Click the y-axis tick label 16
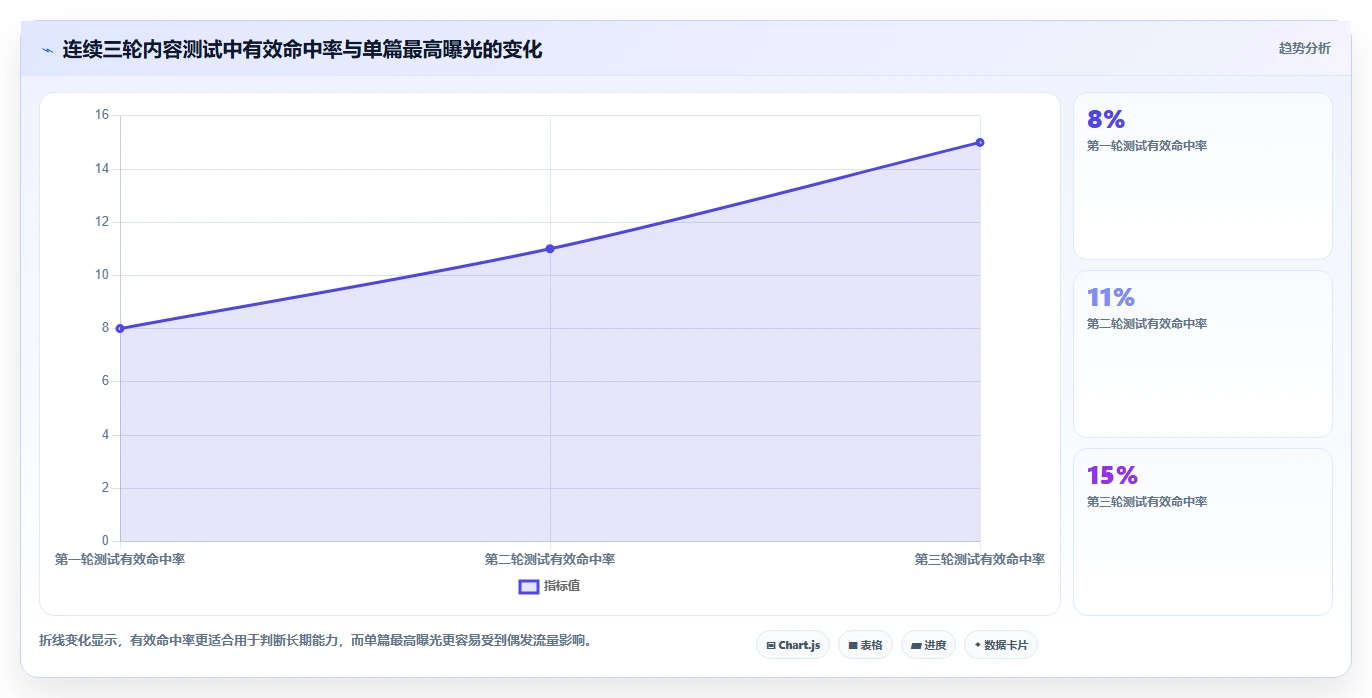 pos(102,115)
